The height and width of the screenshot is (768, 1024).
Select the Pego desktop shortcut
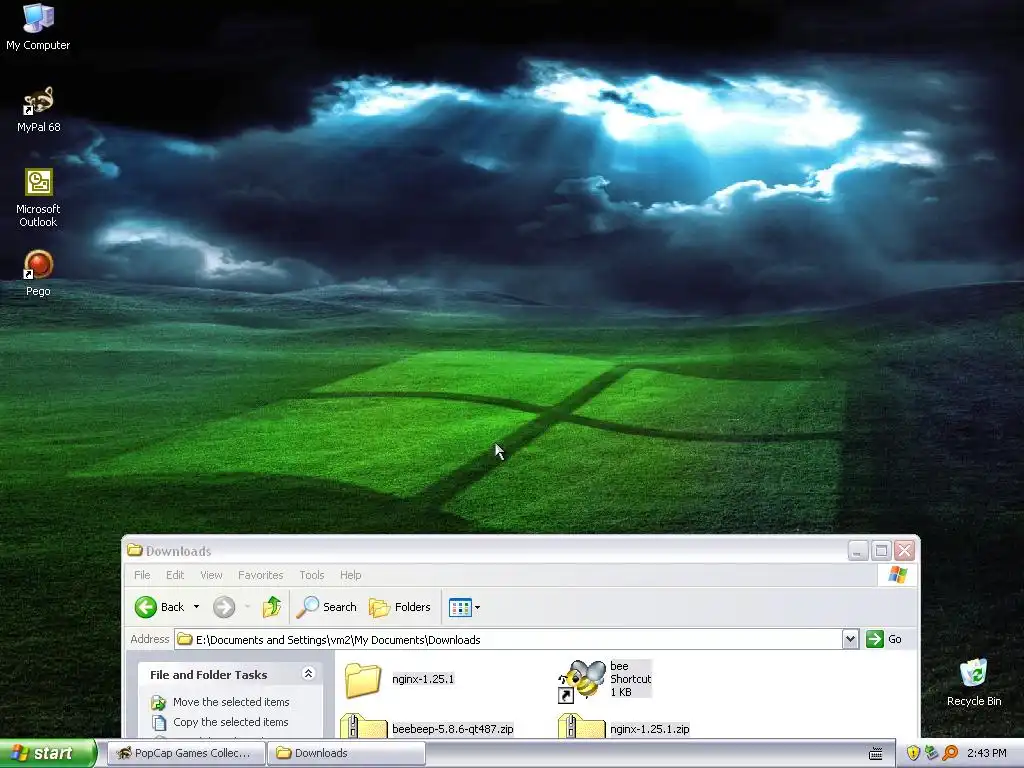pos(38,273)
